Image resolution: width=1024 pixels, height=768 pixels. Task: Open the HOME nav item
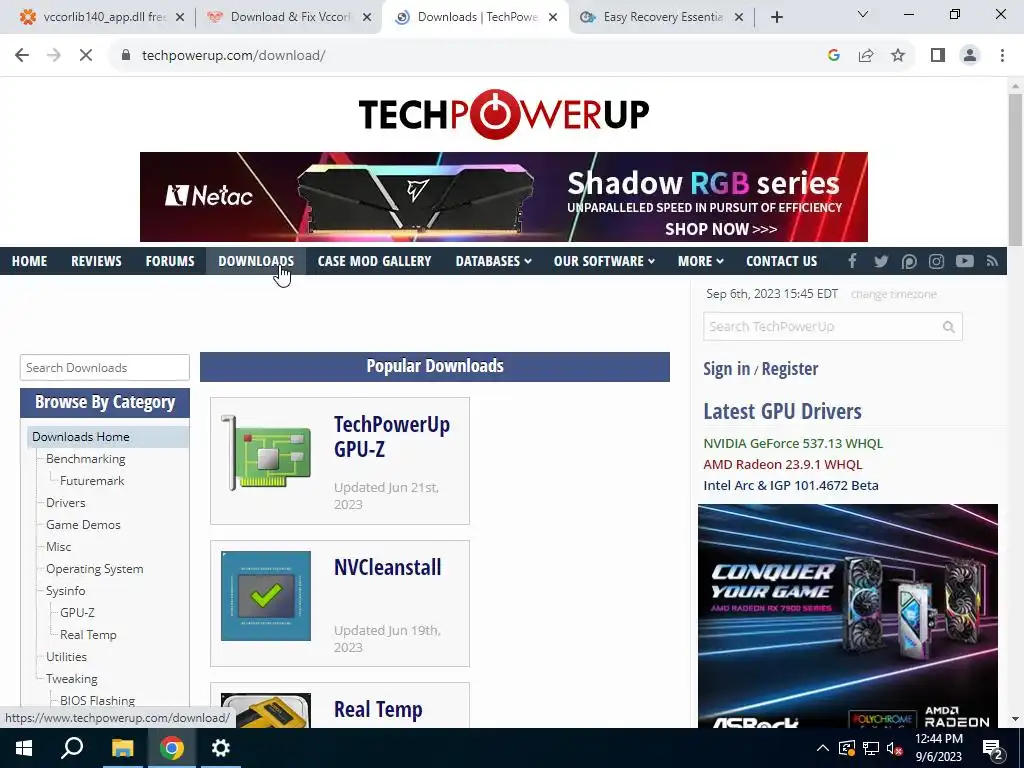tap(29, 261)
